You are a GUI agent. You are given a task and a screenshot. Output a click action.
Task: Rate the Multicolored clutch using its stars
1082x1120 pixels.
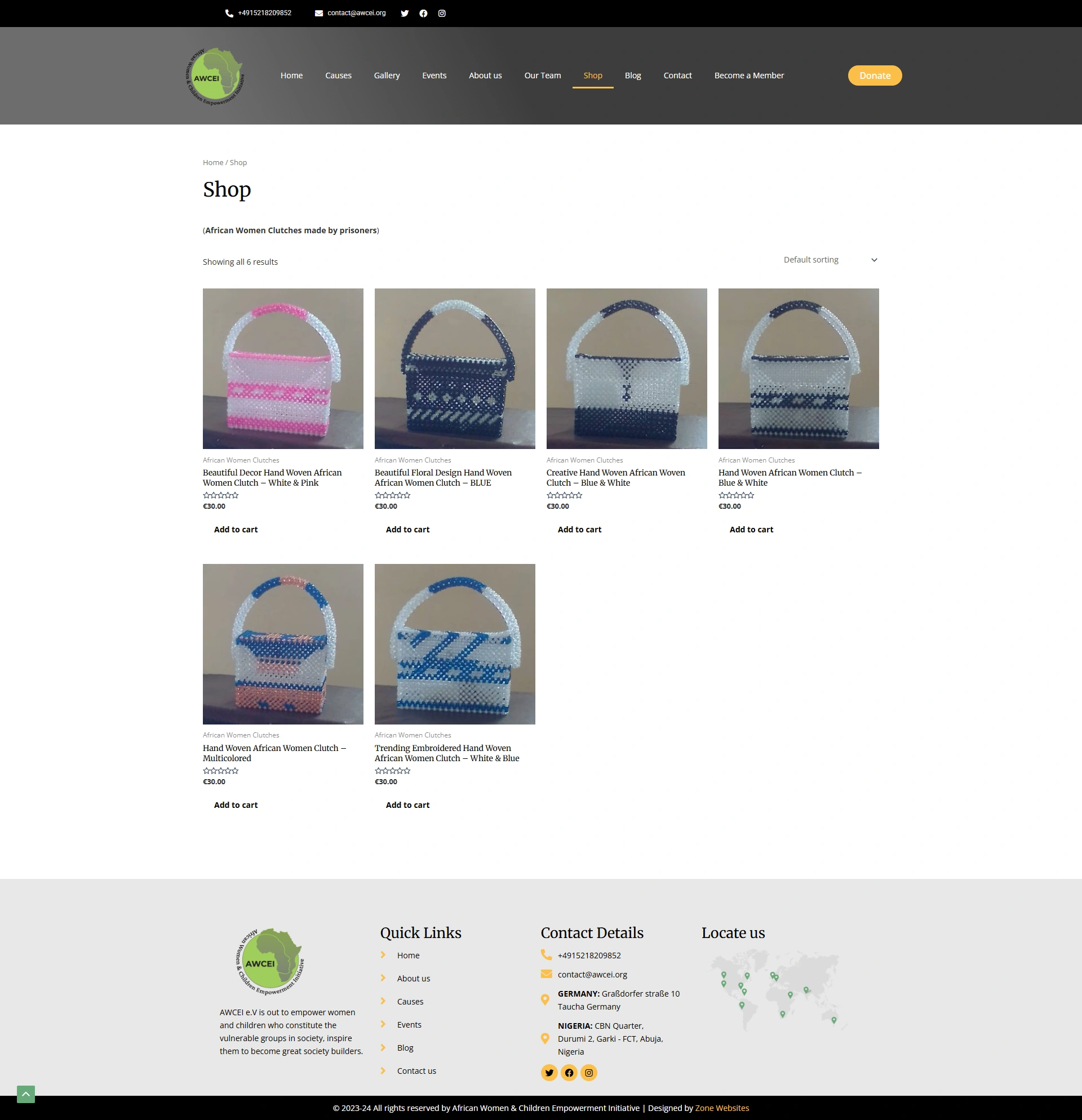click(x=220, y=770)
